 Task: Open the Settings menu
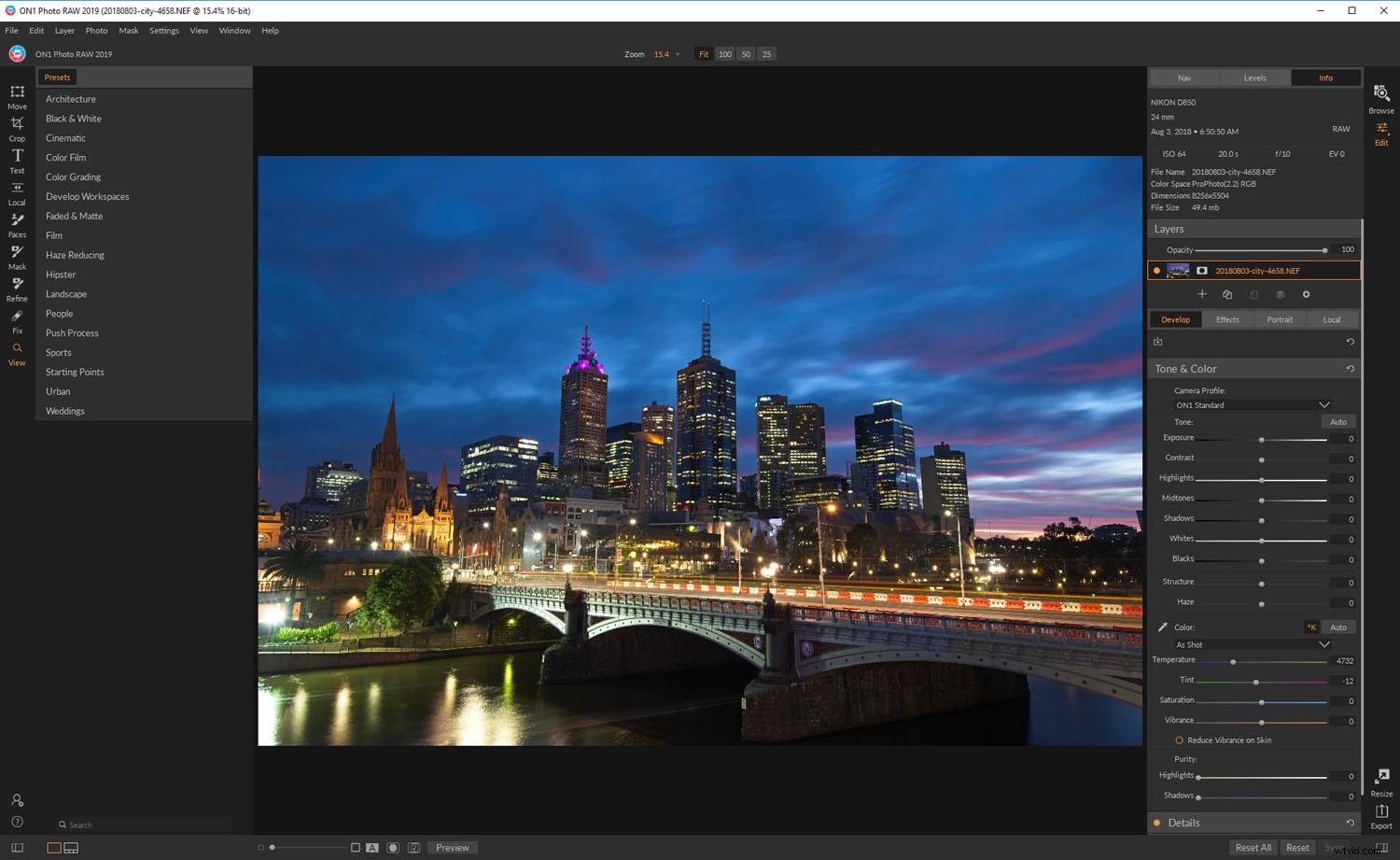point(163,30)
